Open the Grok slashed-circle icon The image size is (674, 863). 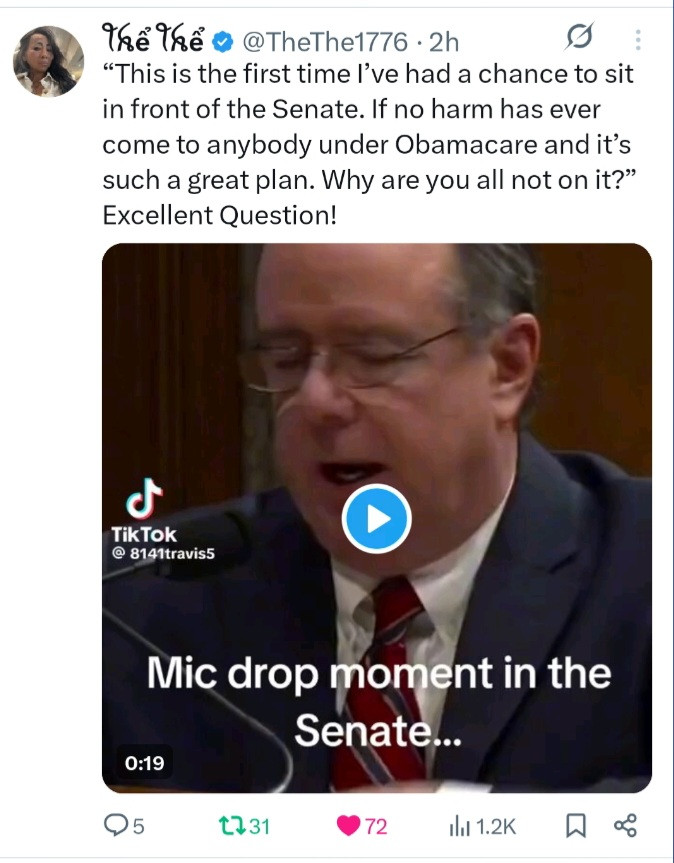[x=578, y=40]
